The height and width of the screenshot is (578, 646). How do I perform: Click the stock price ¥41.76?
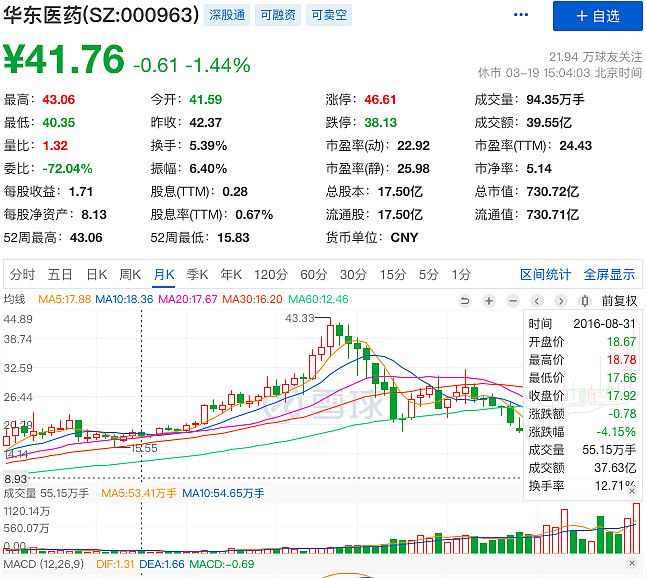click(x=64, y=59)
